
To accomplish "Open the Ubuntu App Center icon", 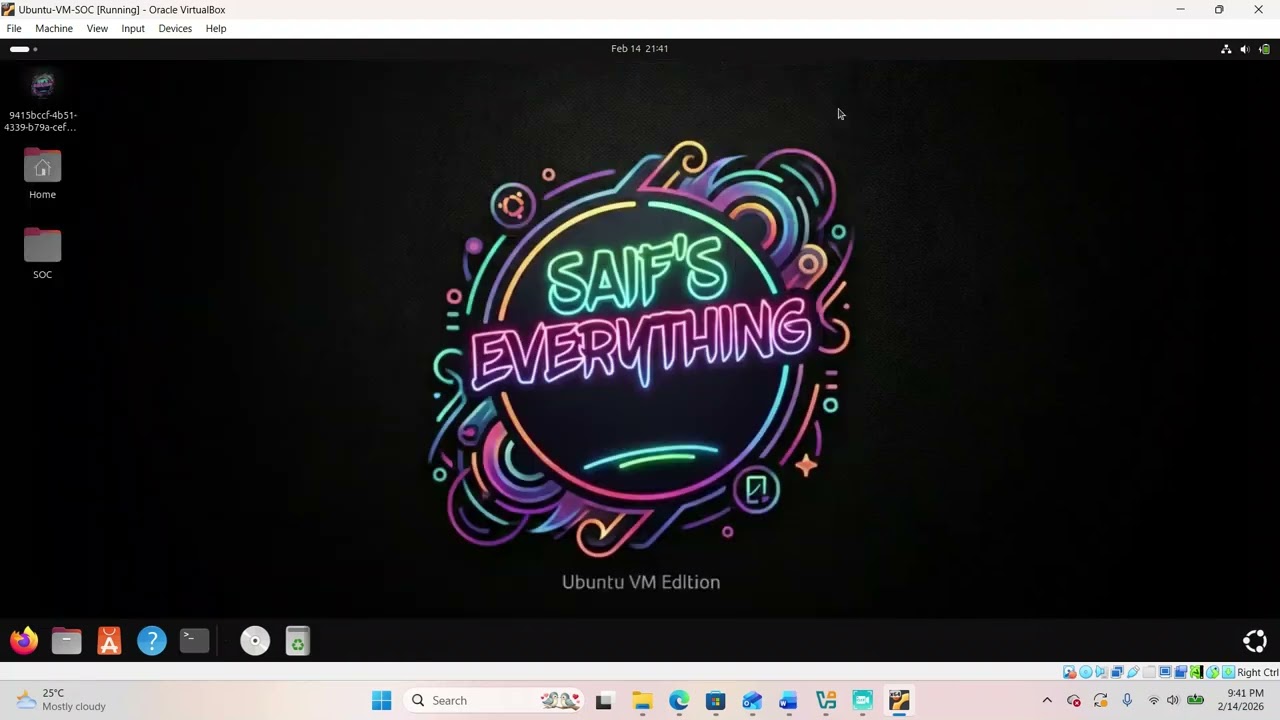I will click(109, 641).
